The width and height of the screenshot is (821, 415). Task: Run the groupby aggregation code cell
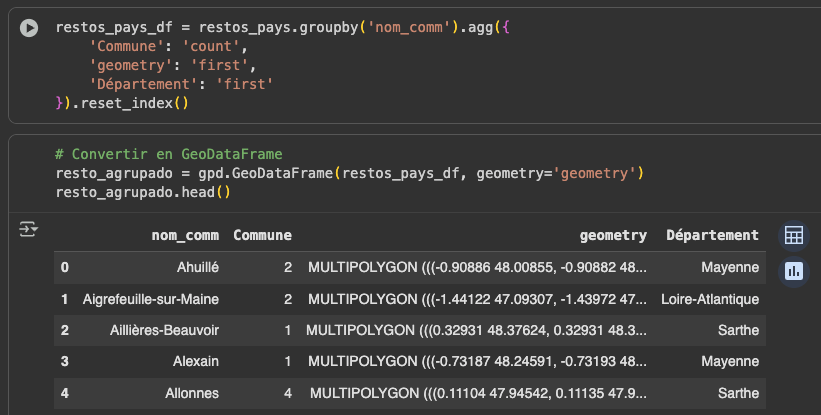tap(30, 29)
